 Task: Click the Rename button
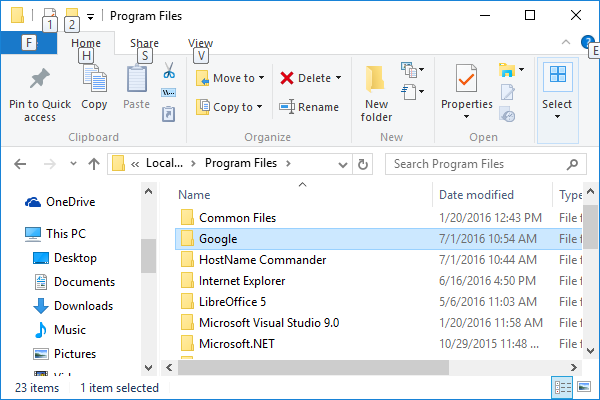coord(309,107)
